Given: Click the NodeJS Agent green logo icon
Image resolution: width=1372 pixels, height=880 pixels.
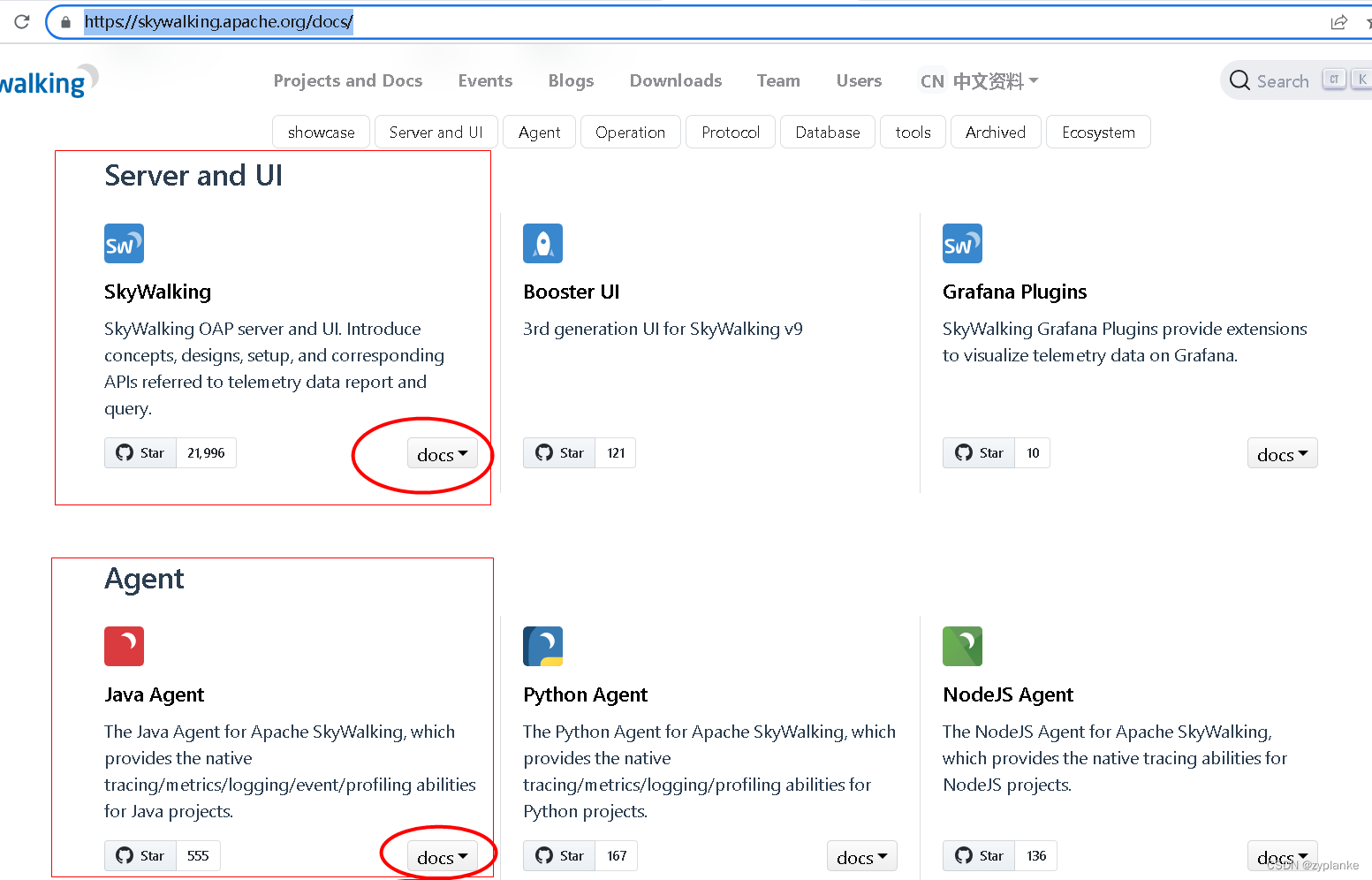Looking at the screenshot, I should (962, 646).
